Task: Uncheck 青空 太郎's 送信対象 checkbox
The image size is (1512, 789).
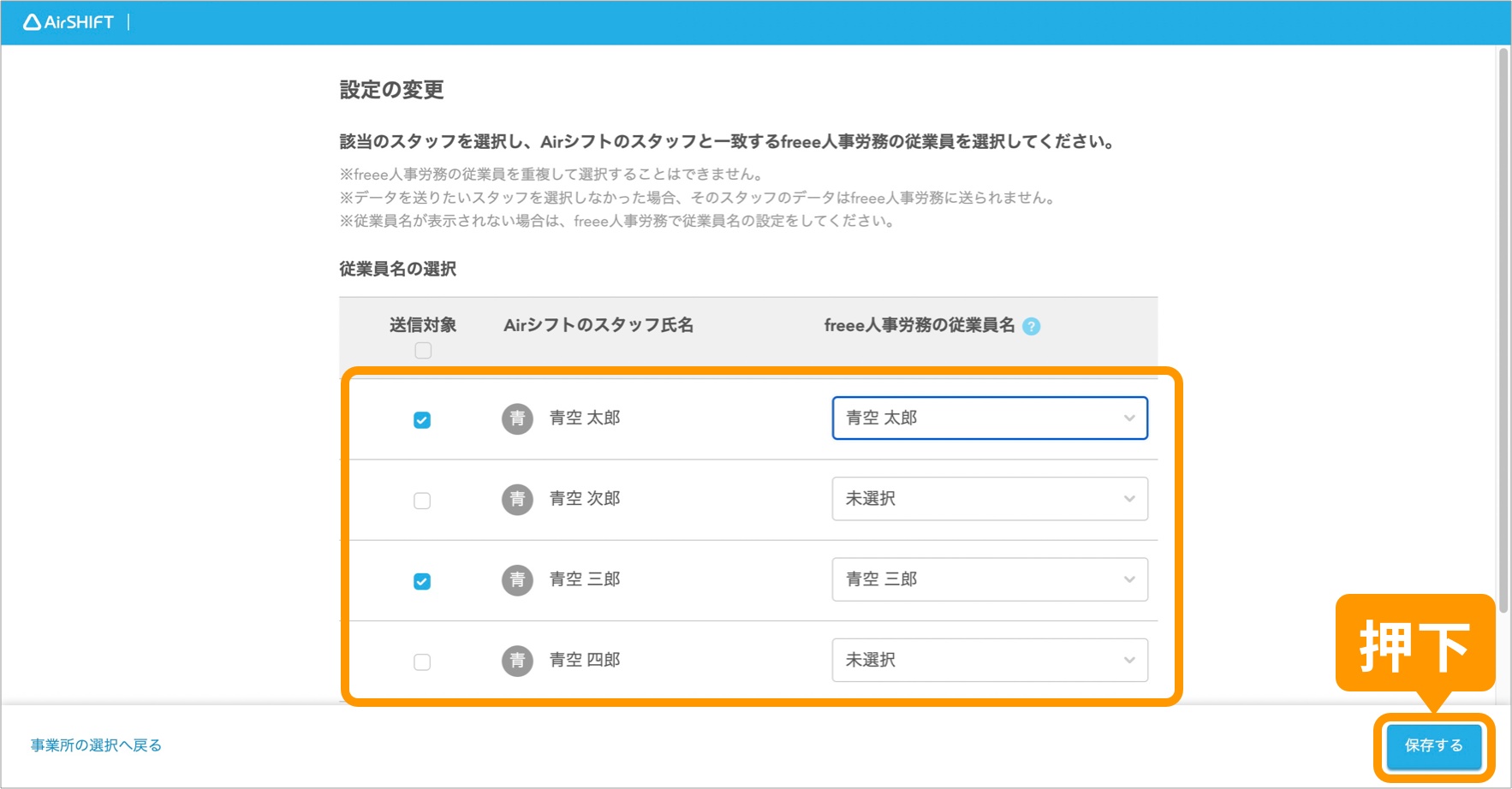Action: [422, 419]
